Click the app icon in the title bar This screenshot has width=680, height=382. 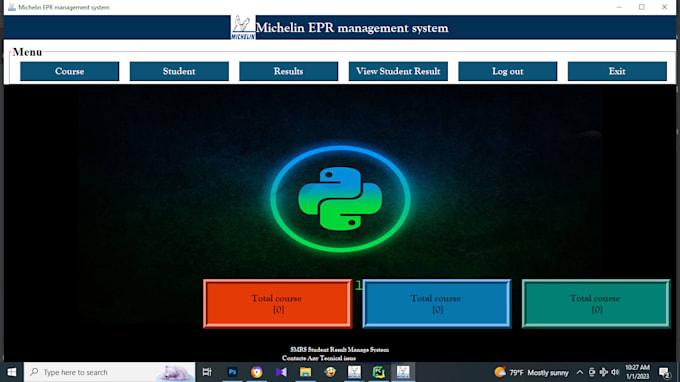(x=12, y=7)
